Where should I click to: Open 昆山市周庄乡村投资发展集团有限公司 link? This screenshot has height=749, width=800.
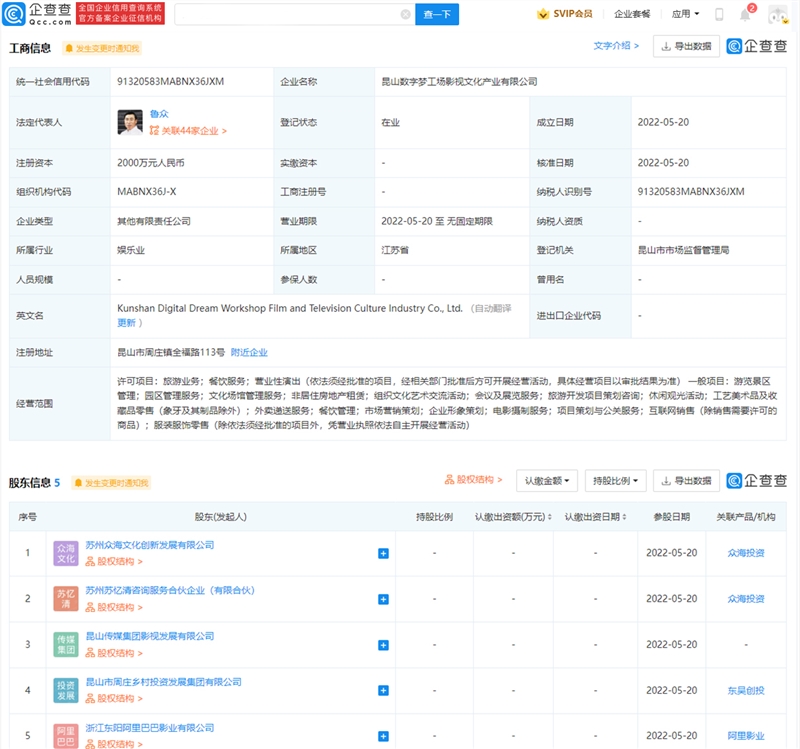pos(163,682)
